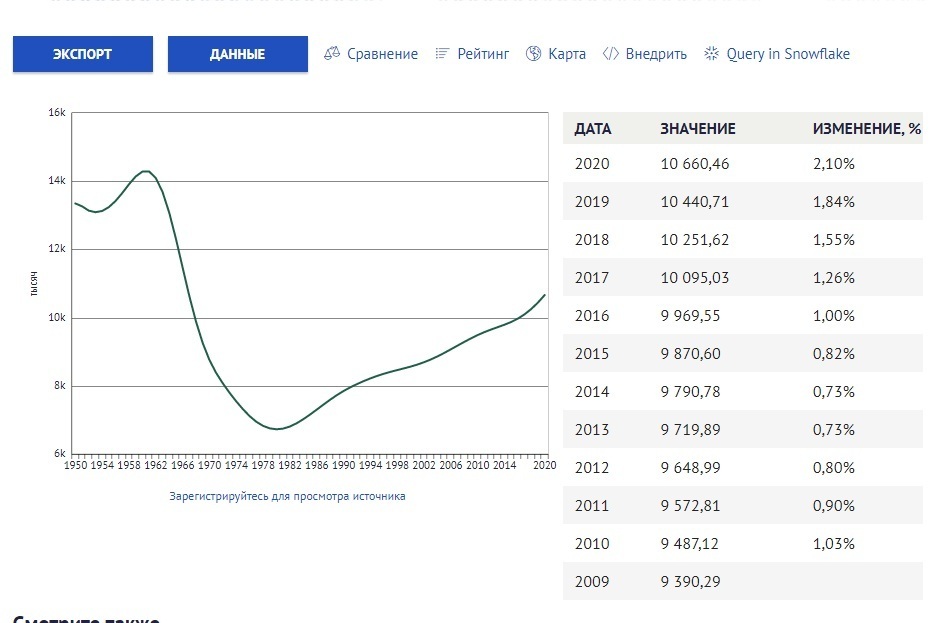Open the registration link under the chart
This screenshot has height=623, width=931.
(x=287, y=496)
